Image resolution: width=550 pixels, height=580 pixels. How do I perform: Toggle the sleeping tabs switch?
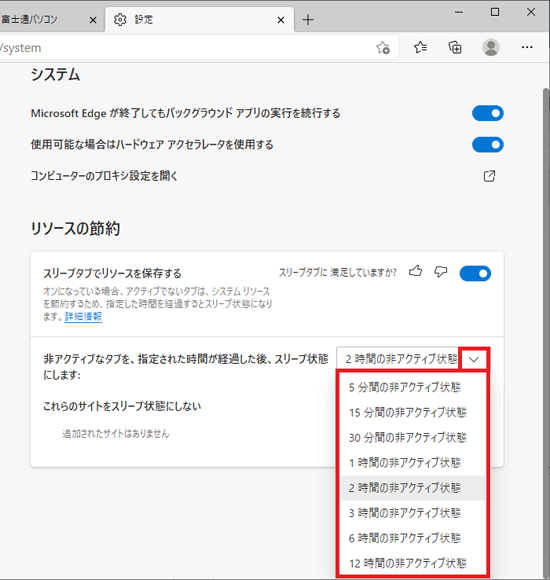(475, 273)
